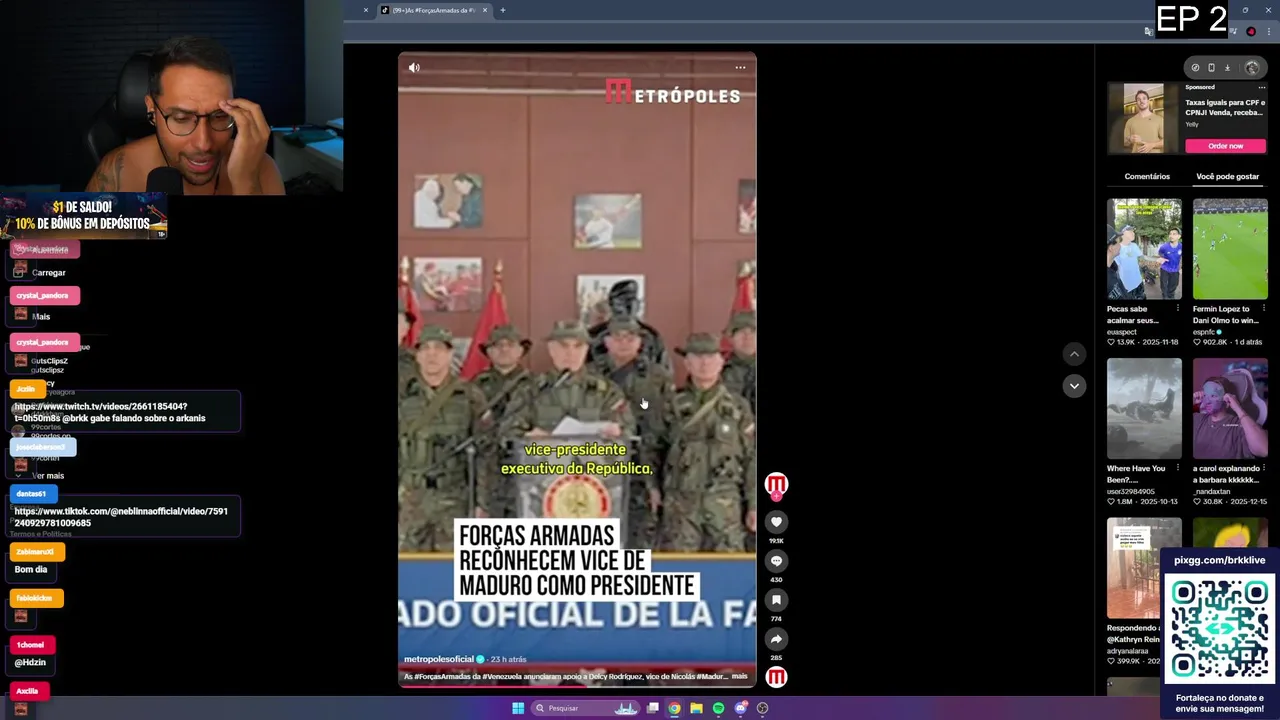Click the '@Hdzin' chat message

pyautogui.click(x=30, y=663)
